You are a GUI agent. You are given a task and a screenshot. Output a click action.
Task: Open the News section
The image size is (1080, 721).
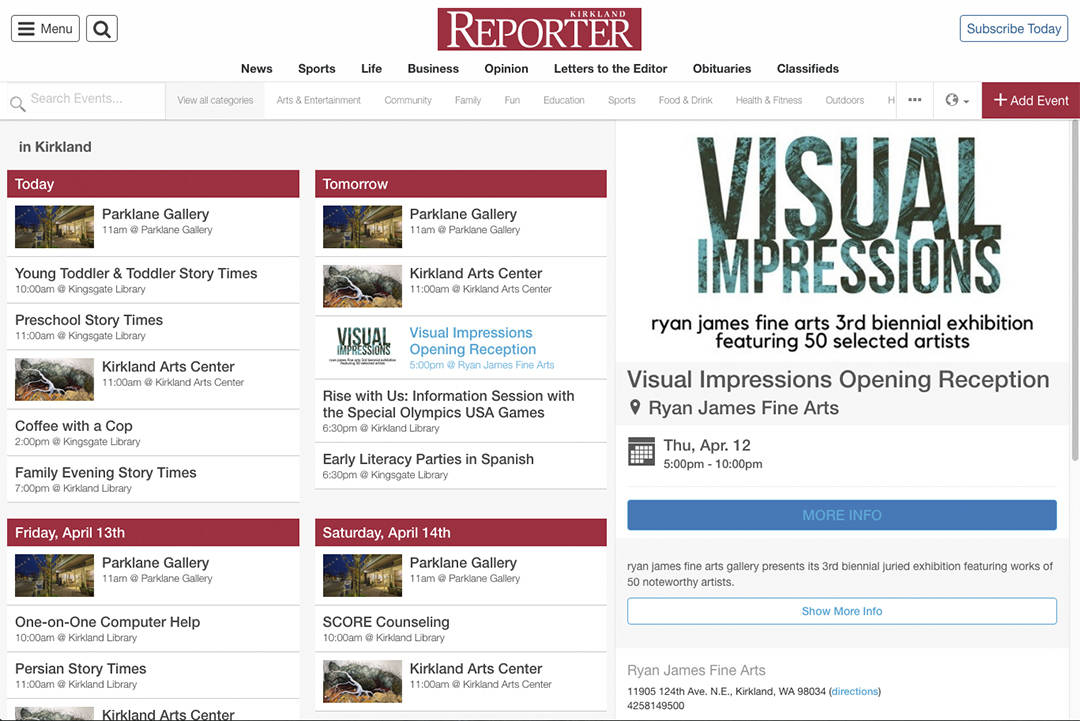[257, 69]
